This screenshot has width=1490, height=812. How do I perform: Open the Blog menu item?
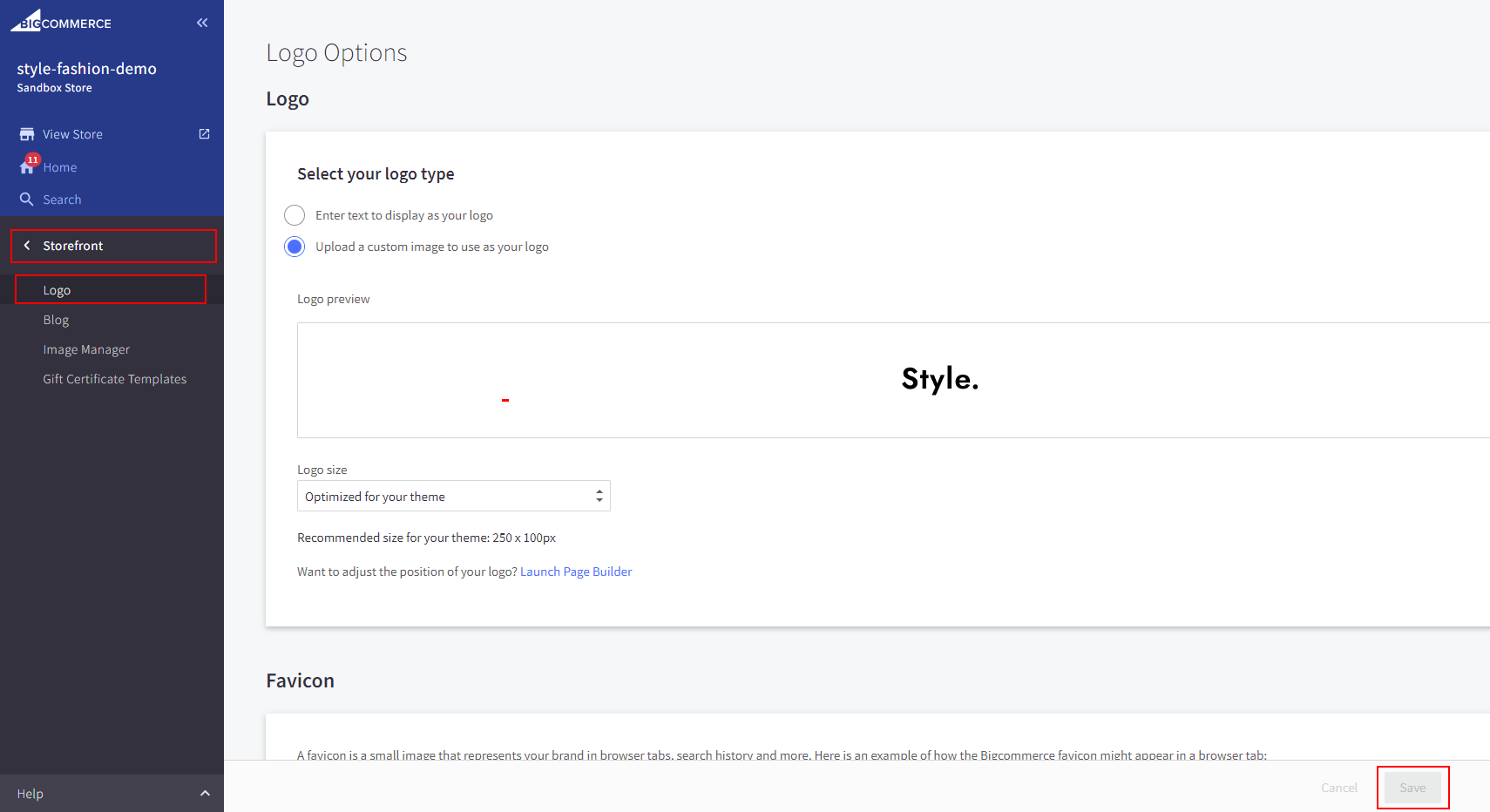click(56, 320)
